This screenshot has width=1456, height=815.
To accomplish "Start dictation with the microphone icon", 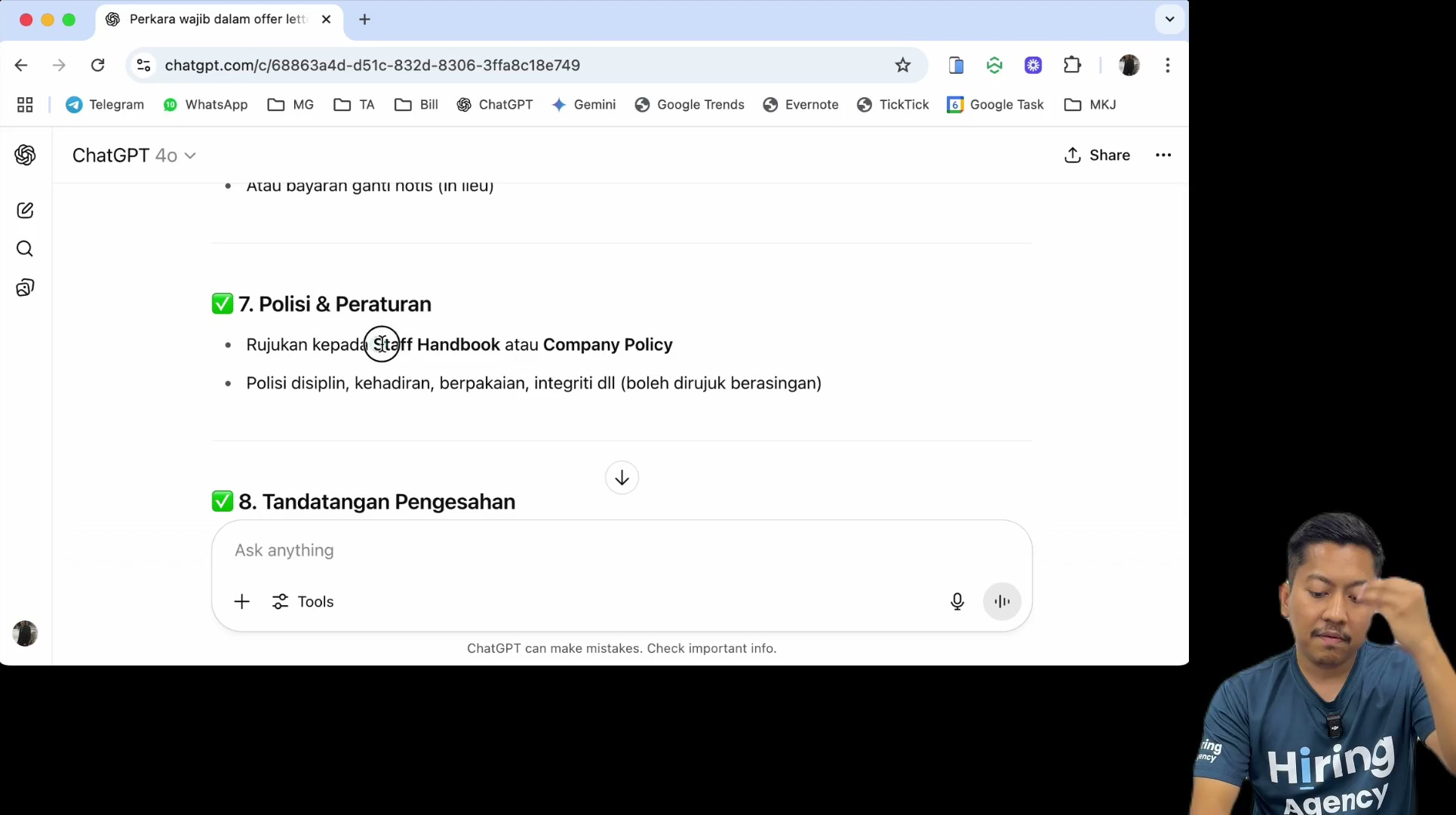I will pyautogui.click(x=957, y=601).
